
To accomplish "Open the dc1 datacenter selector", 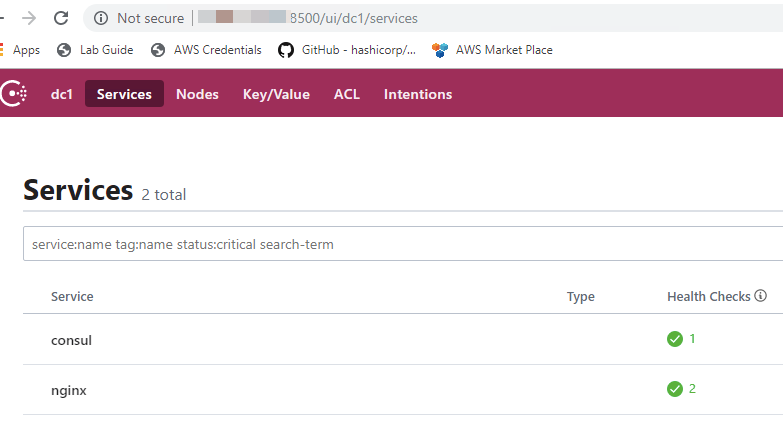I will (62, 94).
